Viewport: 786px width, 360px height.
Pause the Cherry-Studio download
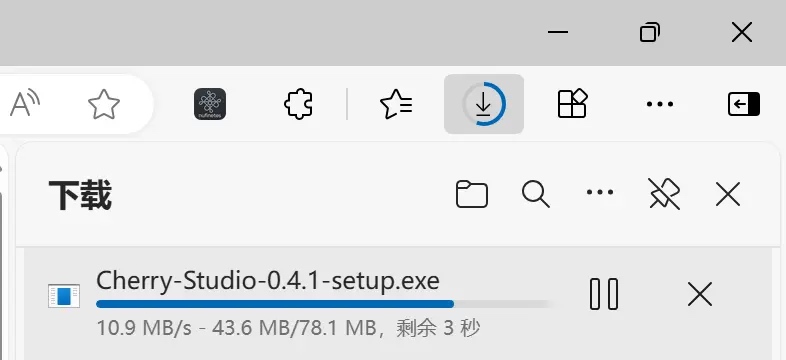tap(604, 294)
